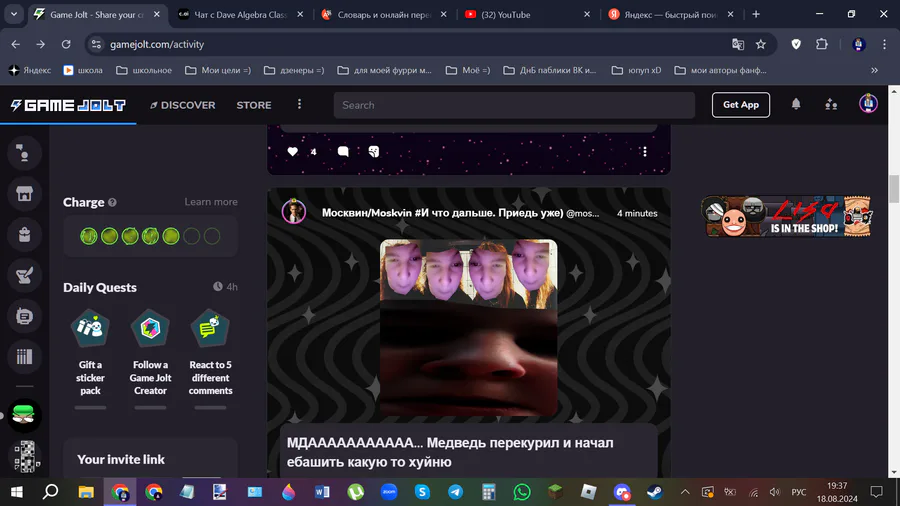Open a new browser tab
900x506 pixels.
tap(756, 14)
